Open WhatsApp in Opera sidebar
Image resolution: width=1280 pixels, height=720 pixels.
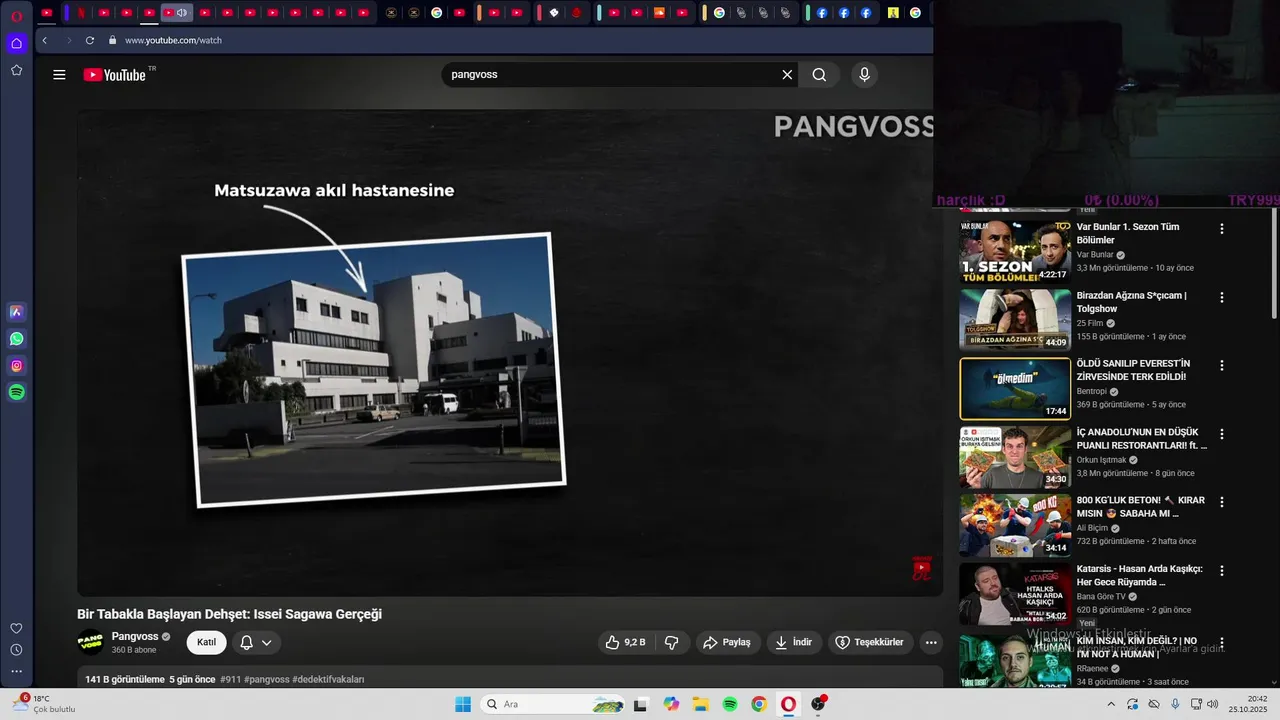pos(16,339)
